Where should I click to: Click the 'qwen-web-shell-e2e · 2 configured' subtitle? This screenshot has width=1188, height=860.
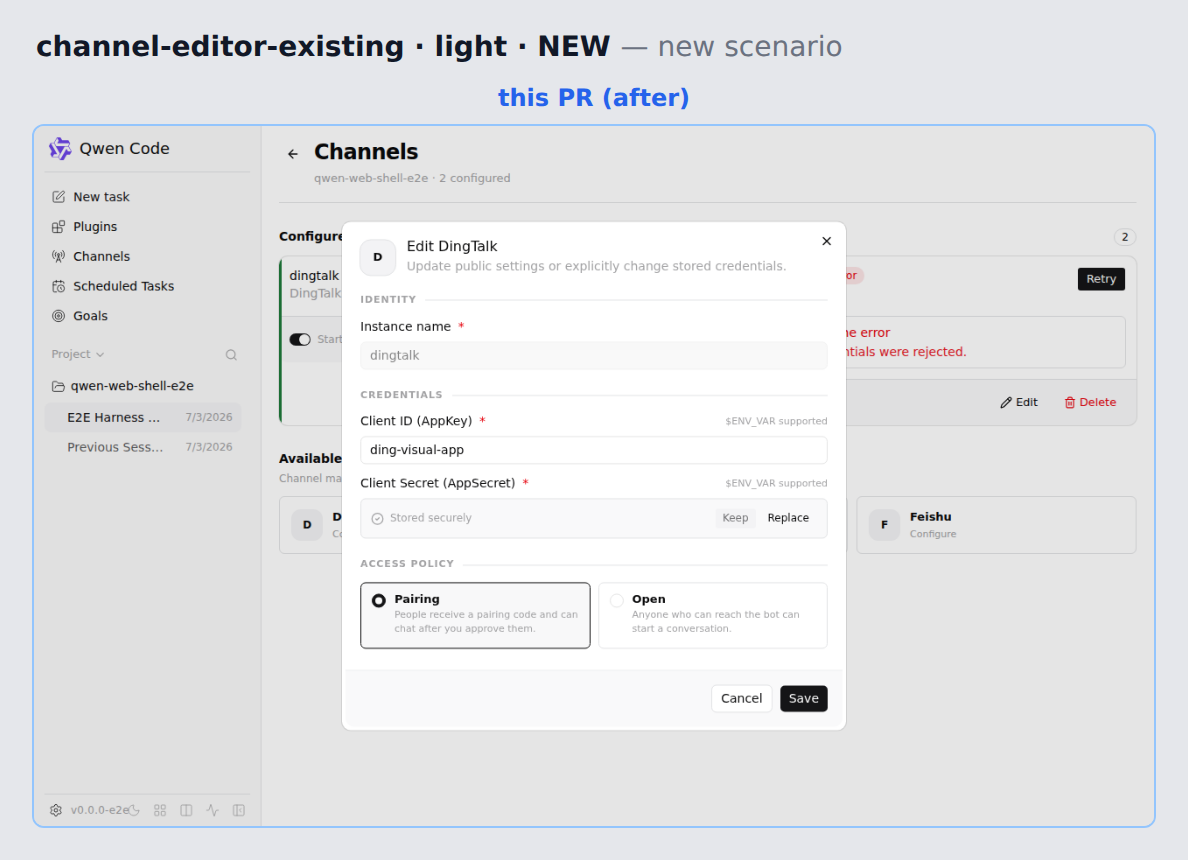coord(412,178)
